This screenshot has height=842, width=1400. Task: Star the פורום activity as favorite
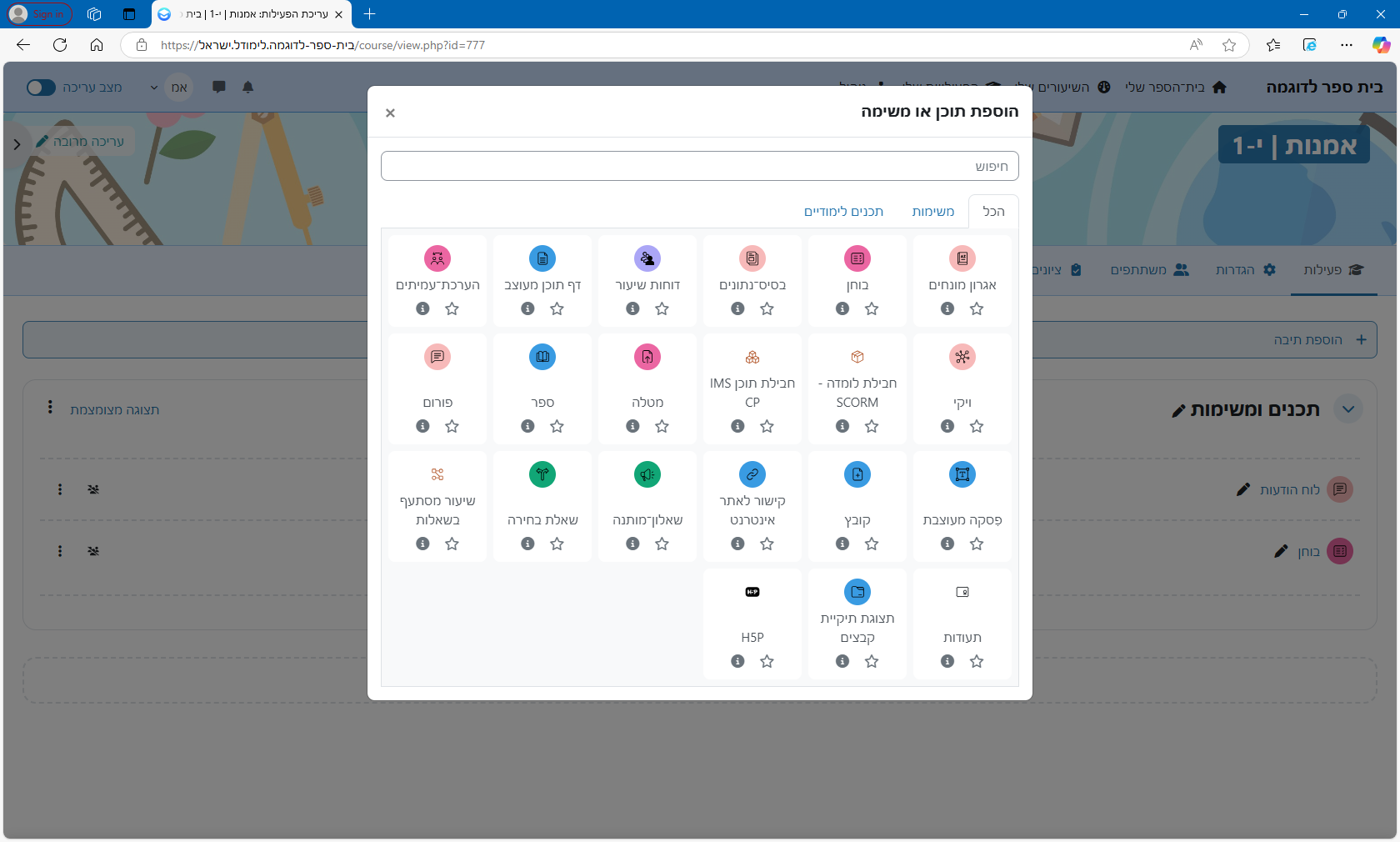[x=452, y=426]
